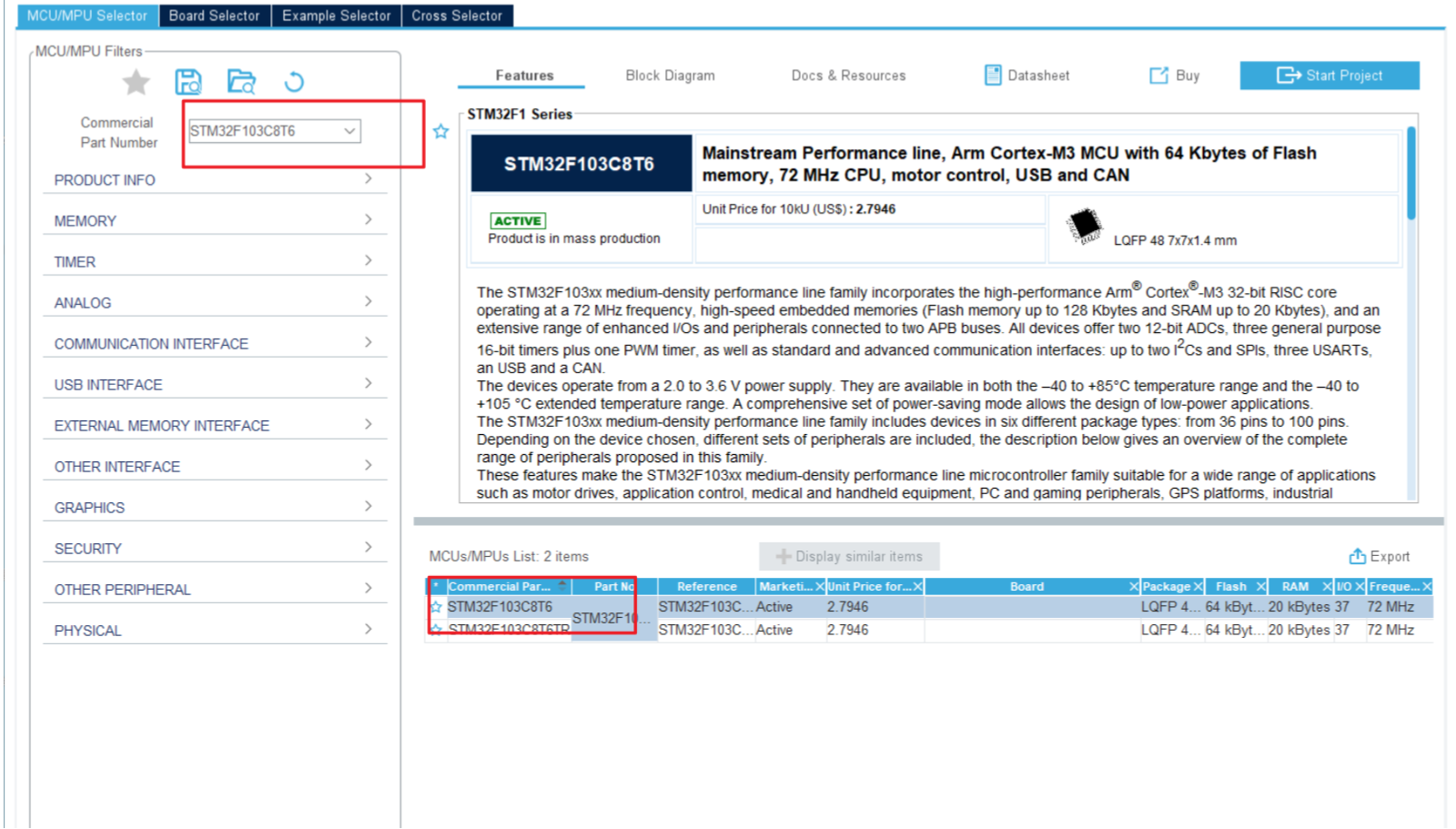The image size is (1456, 829).
Task: Remove the I/O column with its X
Action: (1360, 587)
